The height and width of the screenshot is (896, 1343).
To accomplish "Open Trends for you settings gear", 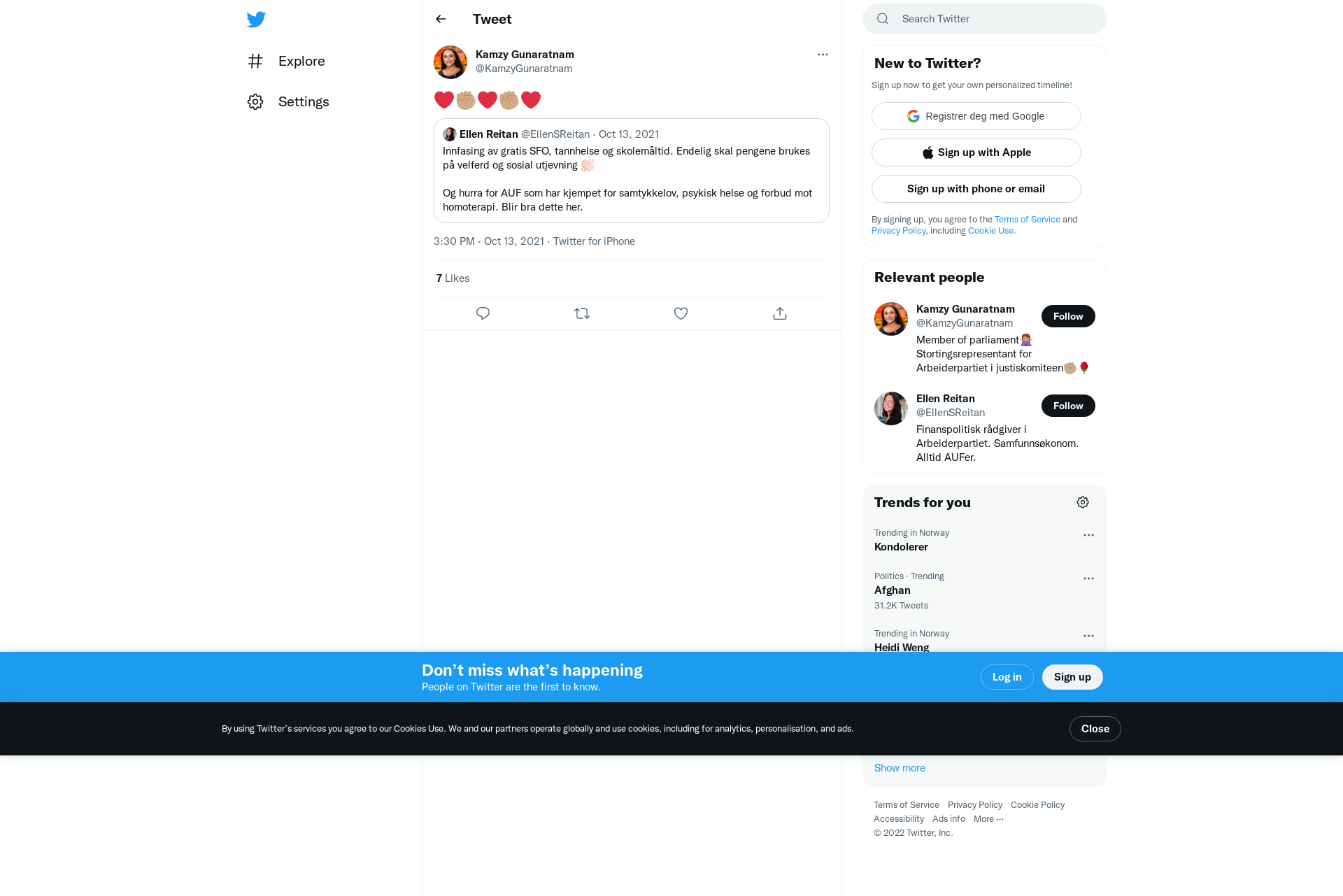I will coord(1083,502).
